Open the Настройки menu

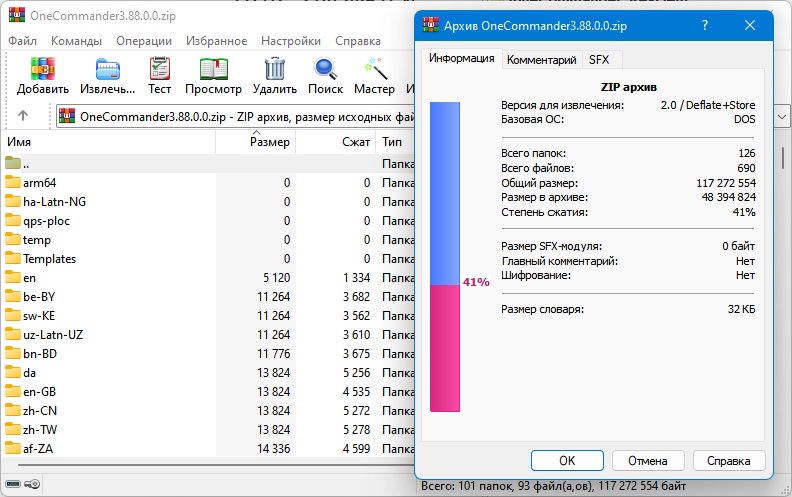(x=291, y=41)
